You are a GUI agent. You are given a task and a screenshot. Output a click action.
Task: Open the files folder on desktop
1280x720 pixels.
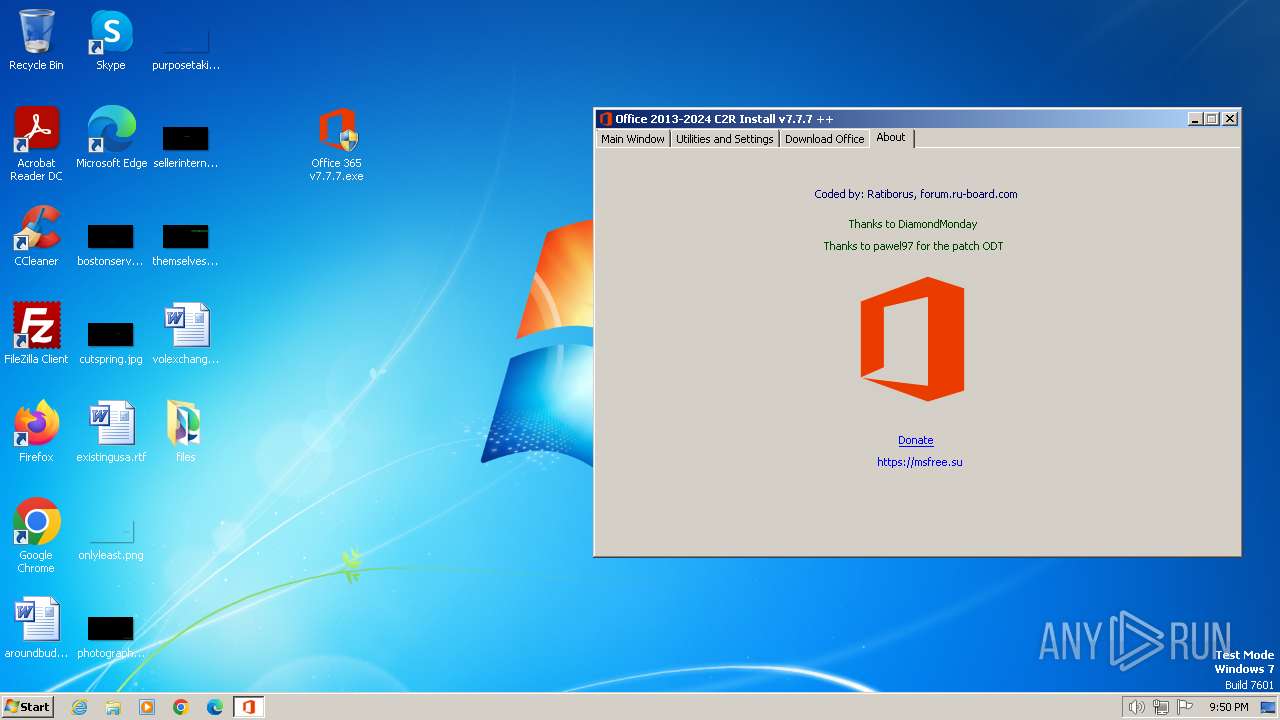186,432
